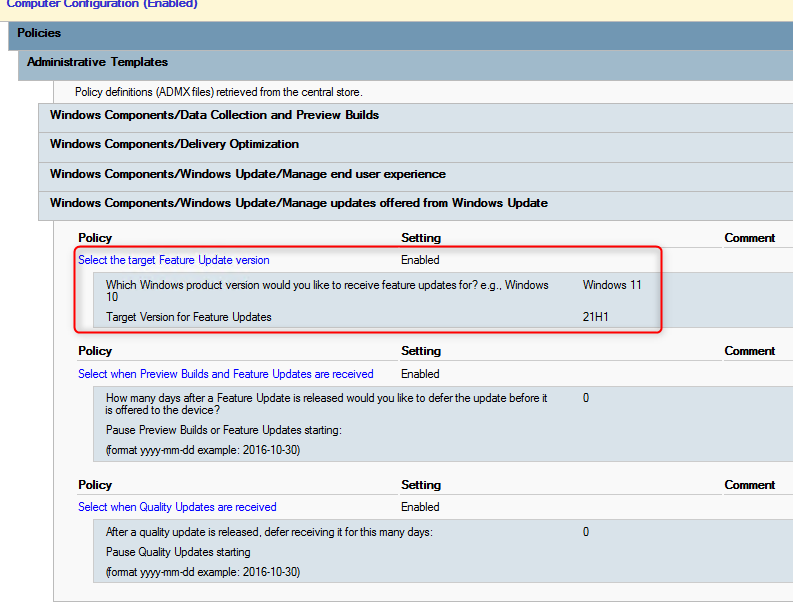Expand Windows Components/Data Collection and Preview Builds
The width and height of the screenshot is (793, 604).
[416, 116]
